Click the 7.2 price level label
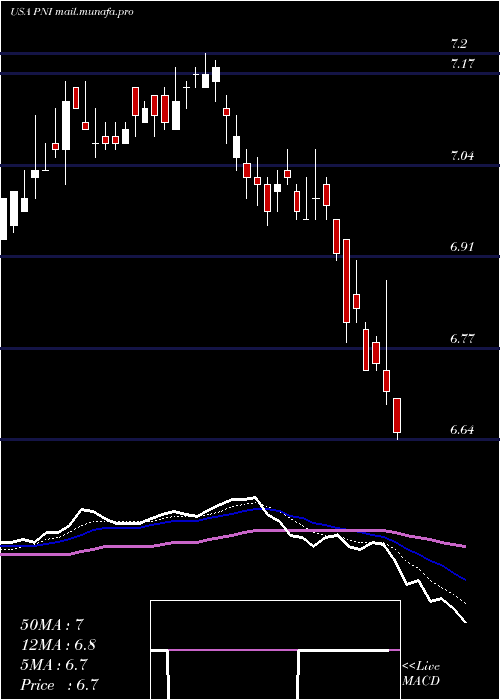Screen dimensions: 500x700 coord(459,44)
